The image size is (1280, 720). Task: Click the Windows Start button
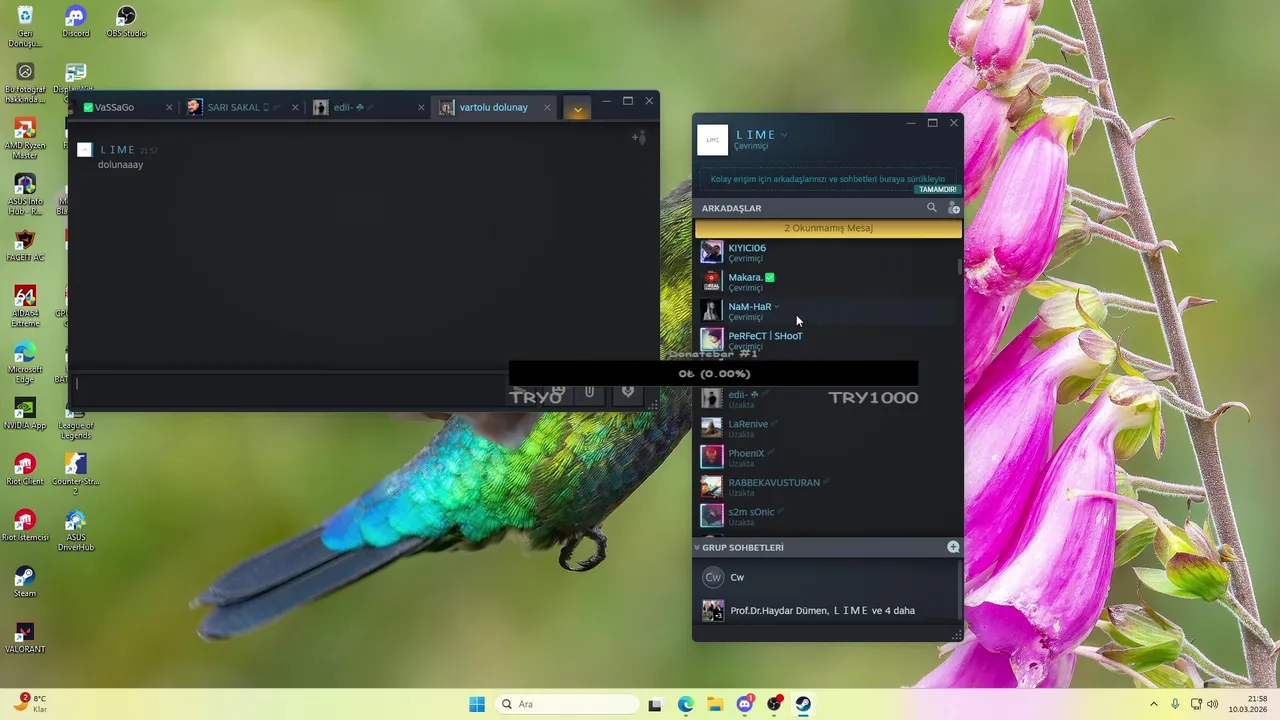[x=477, y=704]
